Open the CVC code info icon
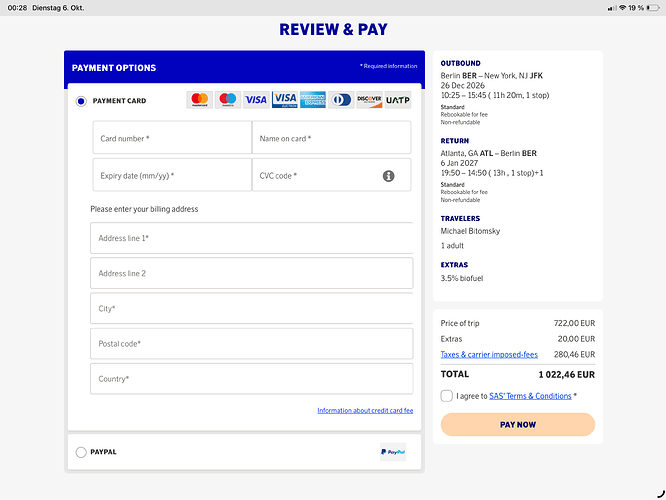 [388, 176]
